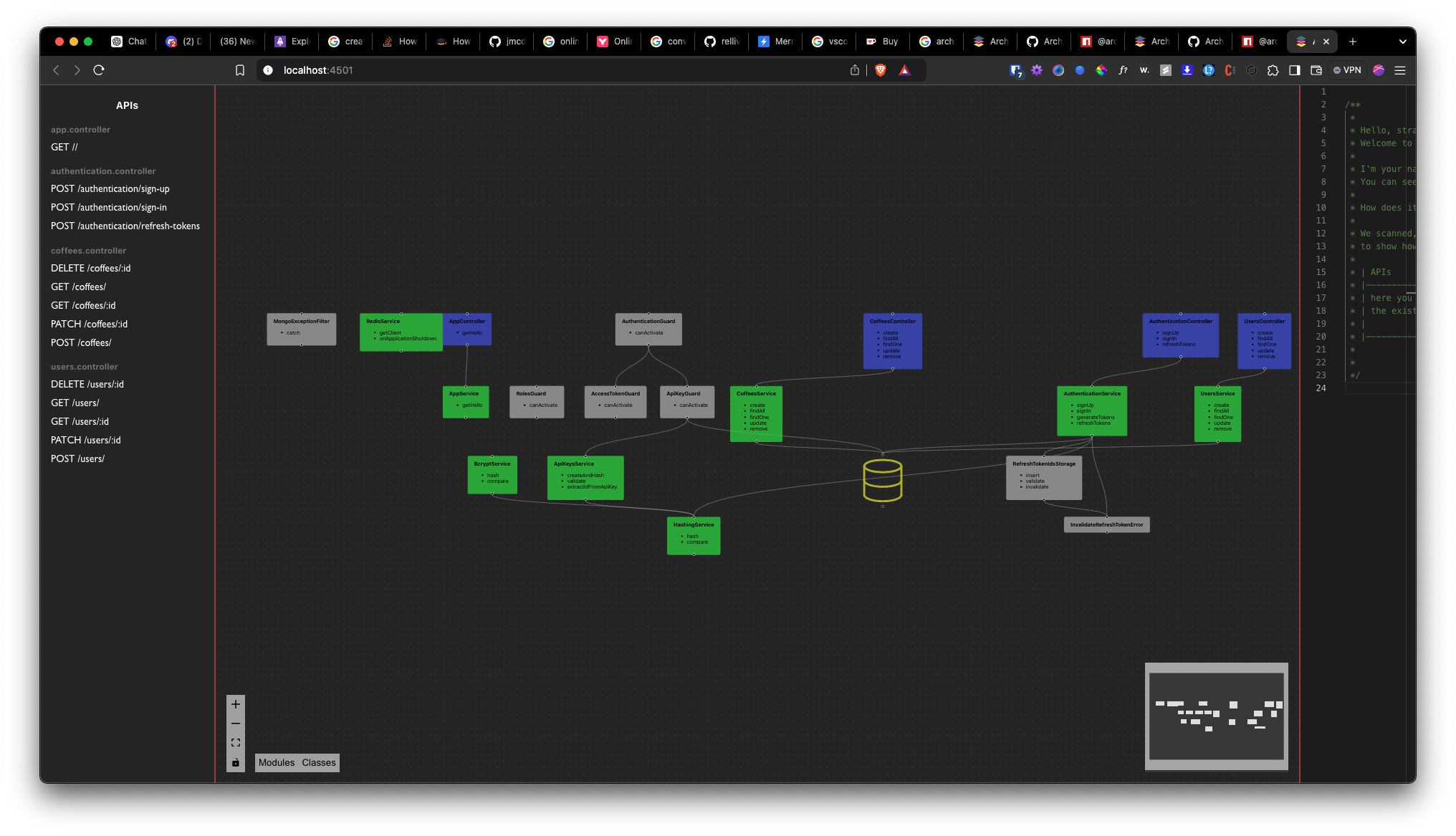Bookmark this page

[x=240, y=70]
